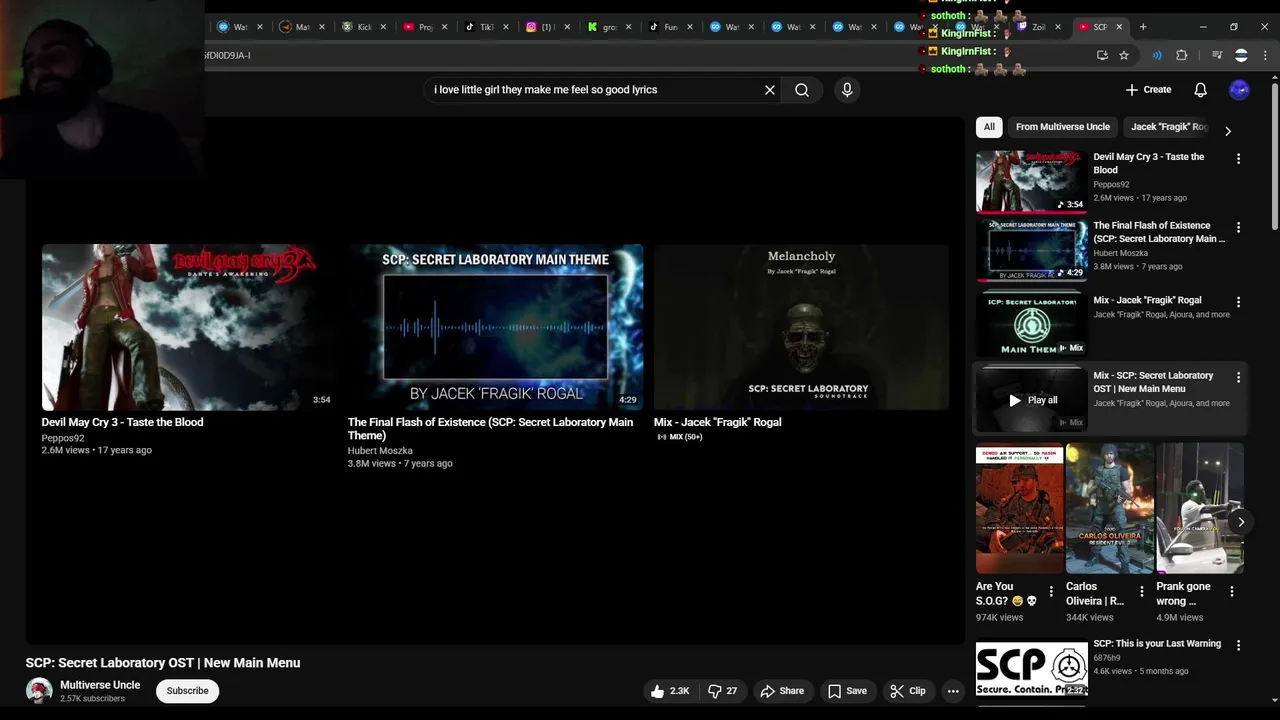Open the Carlos Oliveira short thumbnail
This screenshot has width=1280, height=720.
[1110, 509]
